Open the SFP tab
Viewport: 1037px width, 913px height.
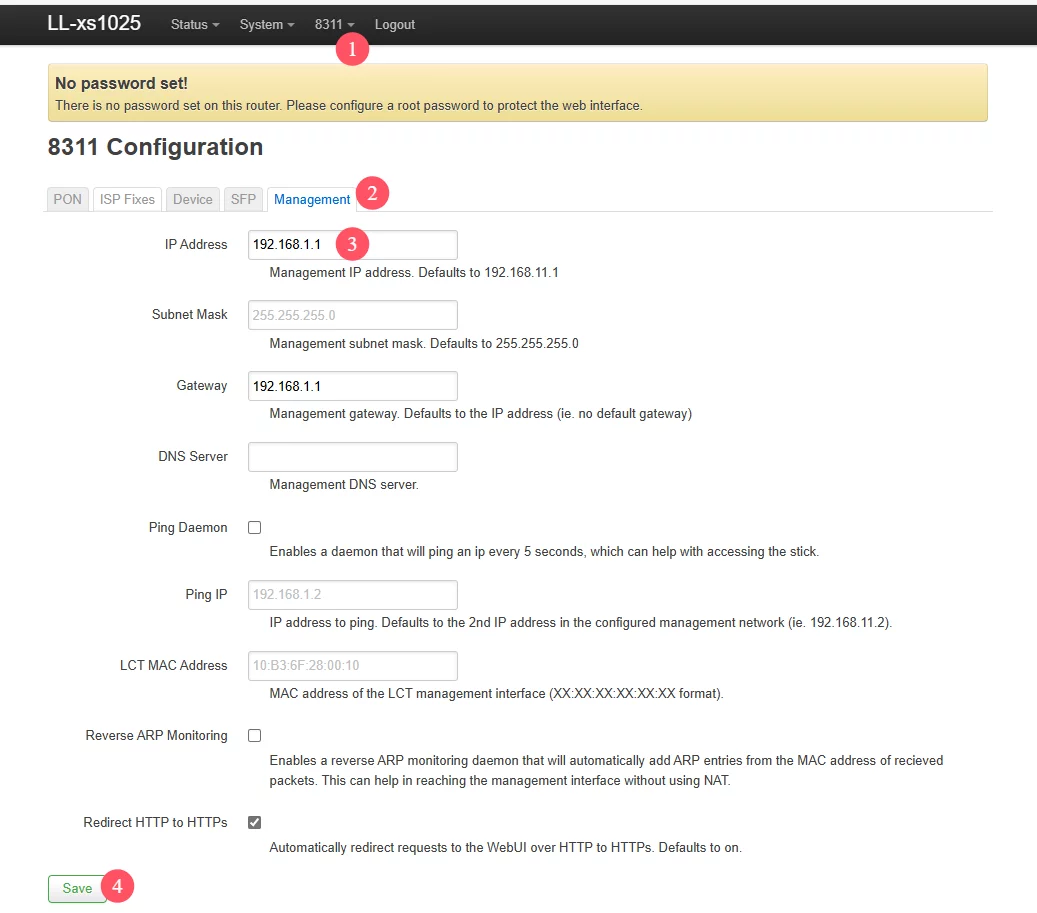[x=243, y=199]
